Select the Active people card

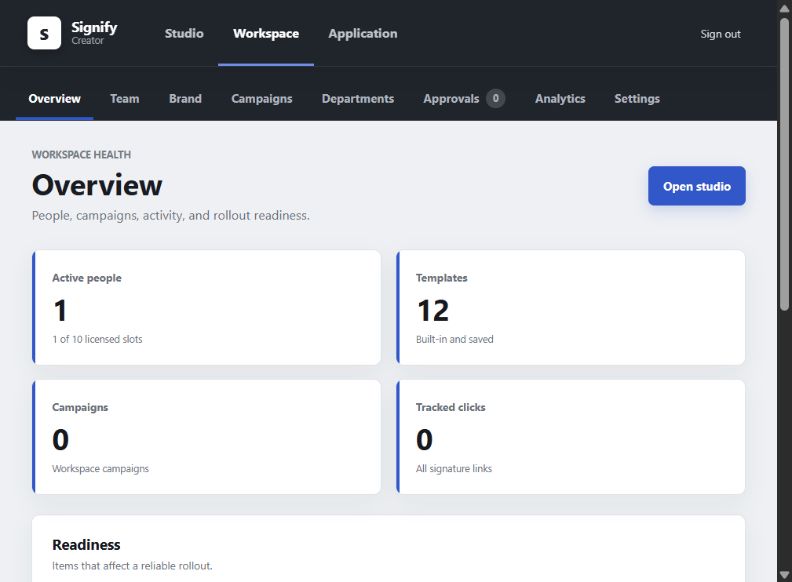click(x=206, y=307)
